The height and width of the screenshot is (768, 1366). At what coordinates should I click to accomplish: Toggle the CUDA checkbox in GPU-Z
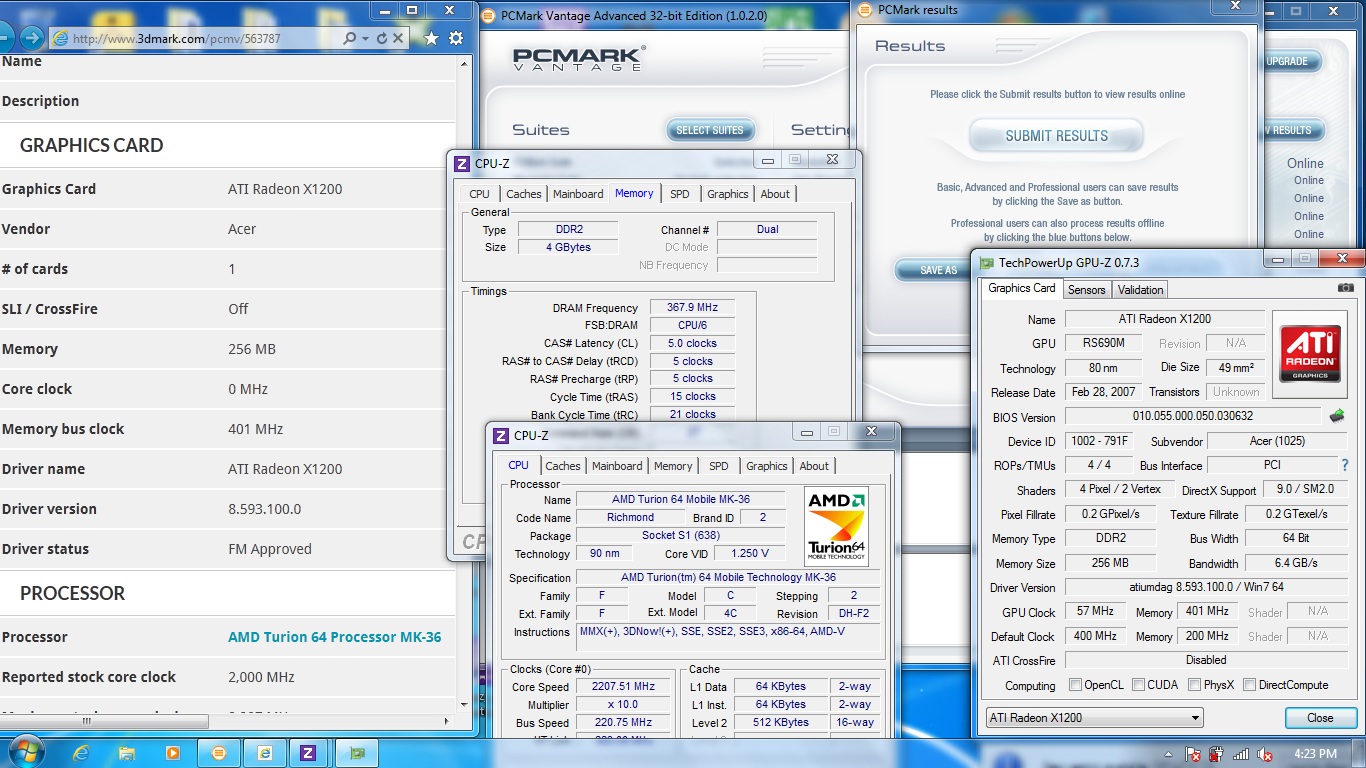[x=1137, y=685]
